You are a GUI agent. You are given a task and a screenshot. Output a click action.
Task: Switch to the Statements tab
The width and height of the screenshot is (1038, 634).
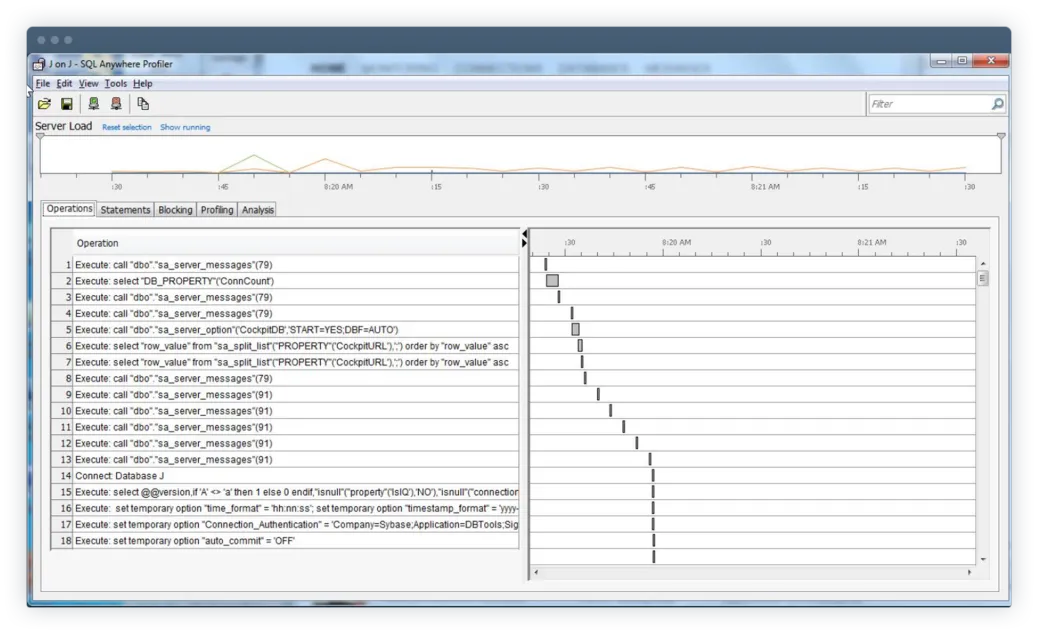pos(125,210)
